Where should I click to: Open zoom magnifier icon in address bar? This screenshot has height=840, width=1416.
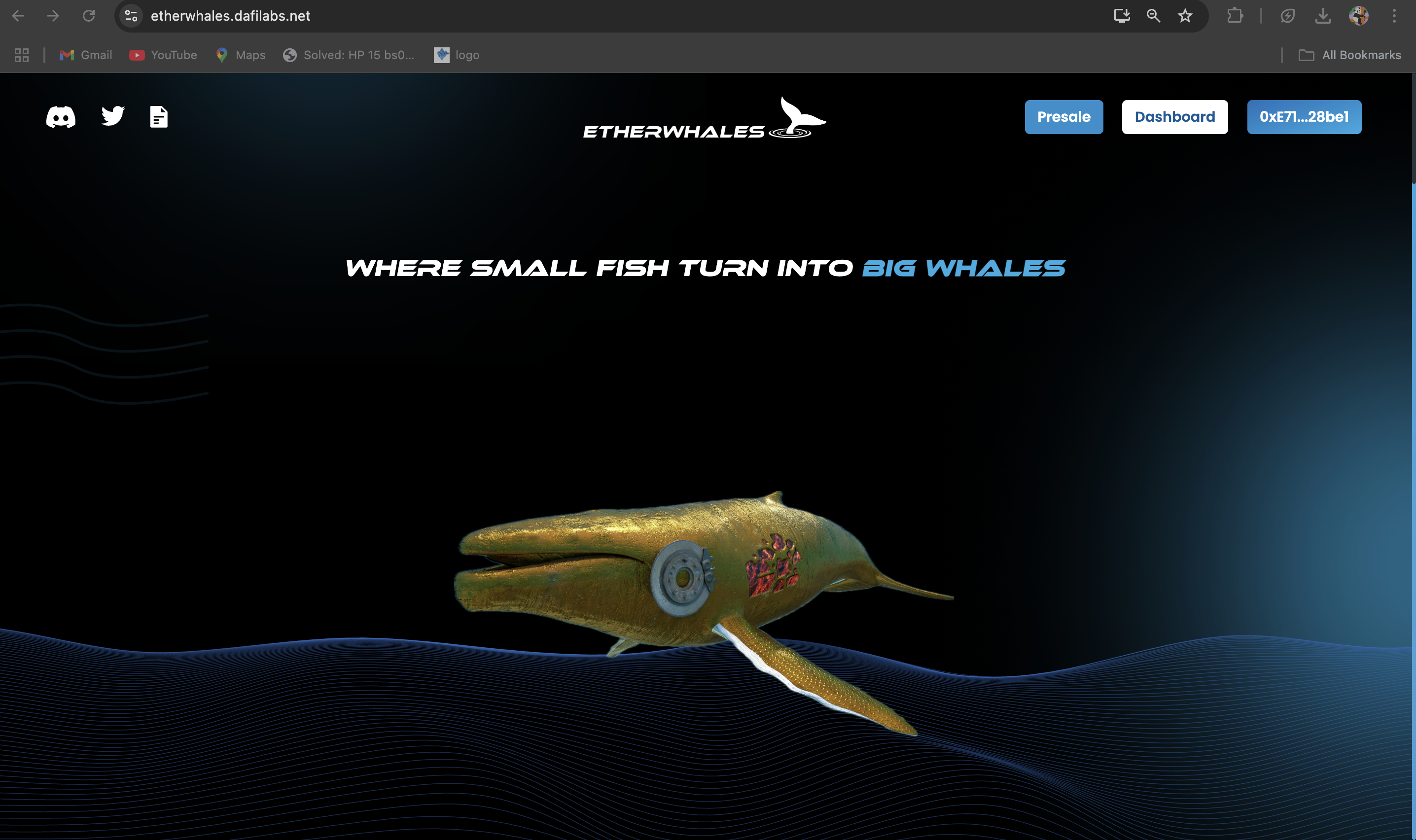coord(1153,16)
